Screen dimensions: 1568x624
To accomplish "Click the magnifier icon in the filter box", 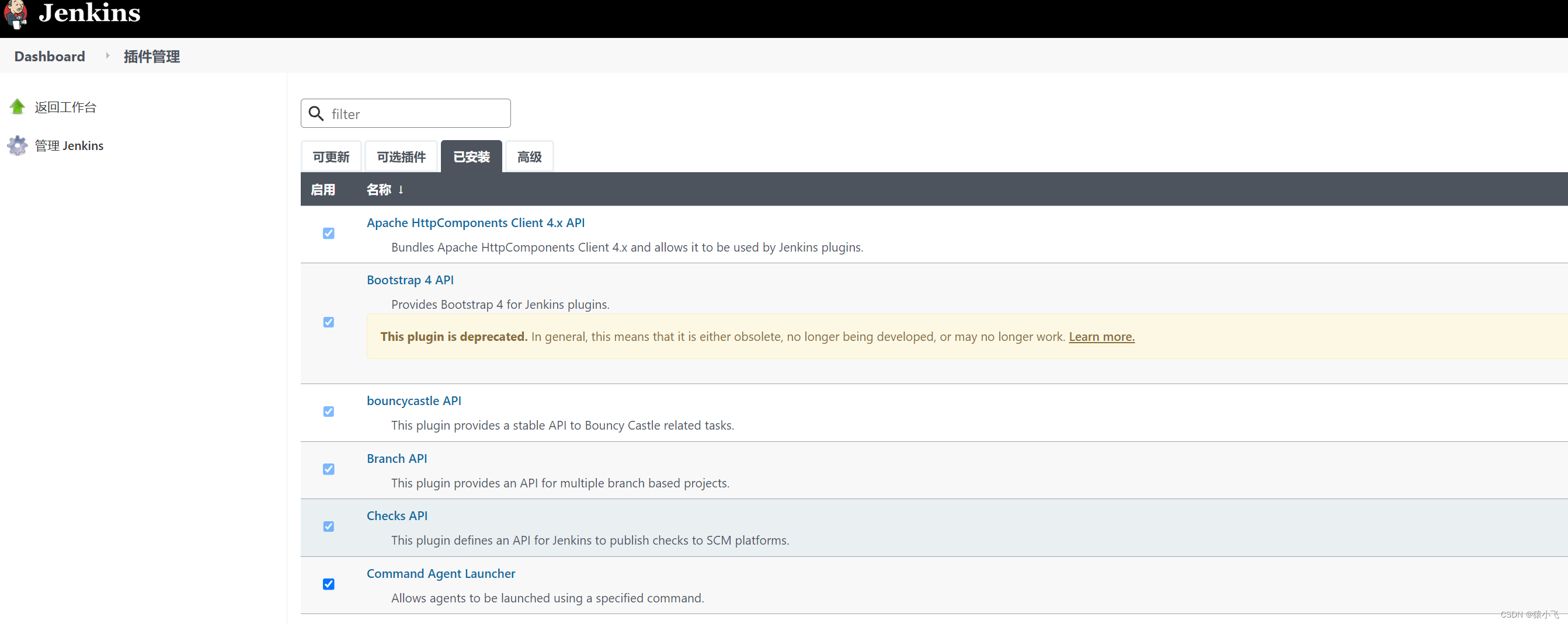I will click(316, 114).
